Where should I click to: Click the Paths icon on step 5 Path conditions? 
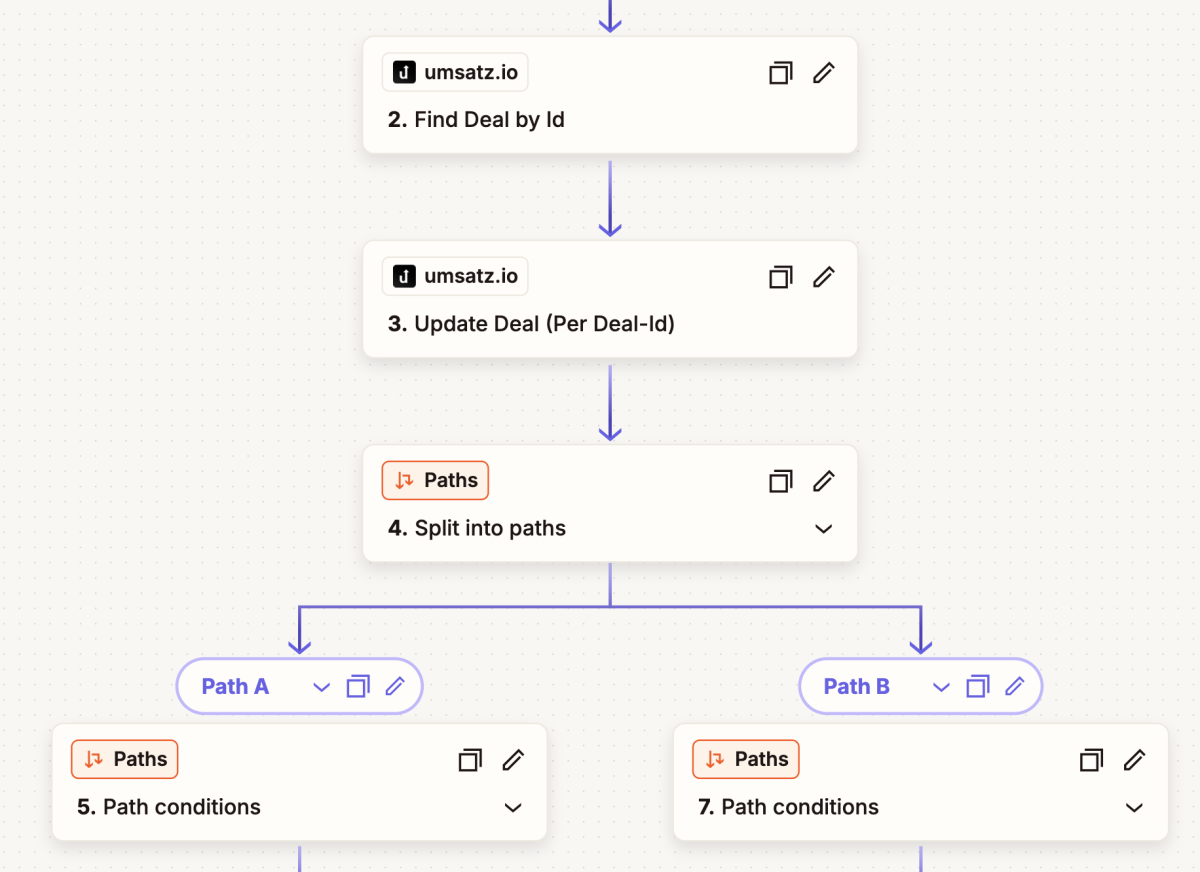click(x=93, y=759)
